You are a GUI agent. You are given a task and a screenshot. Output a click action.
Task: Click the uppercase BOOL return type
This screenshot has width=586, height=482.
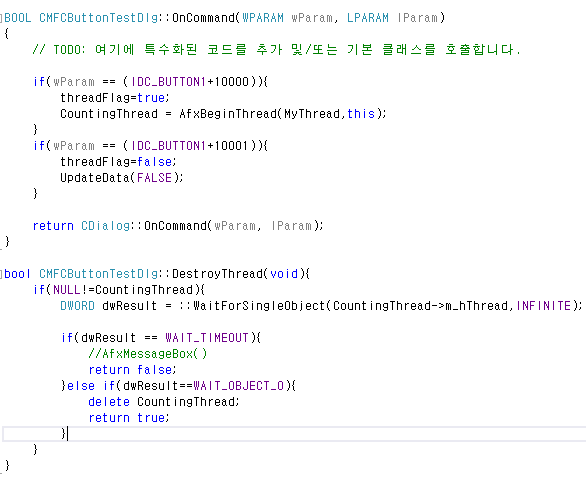(x=18, y=18)
